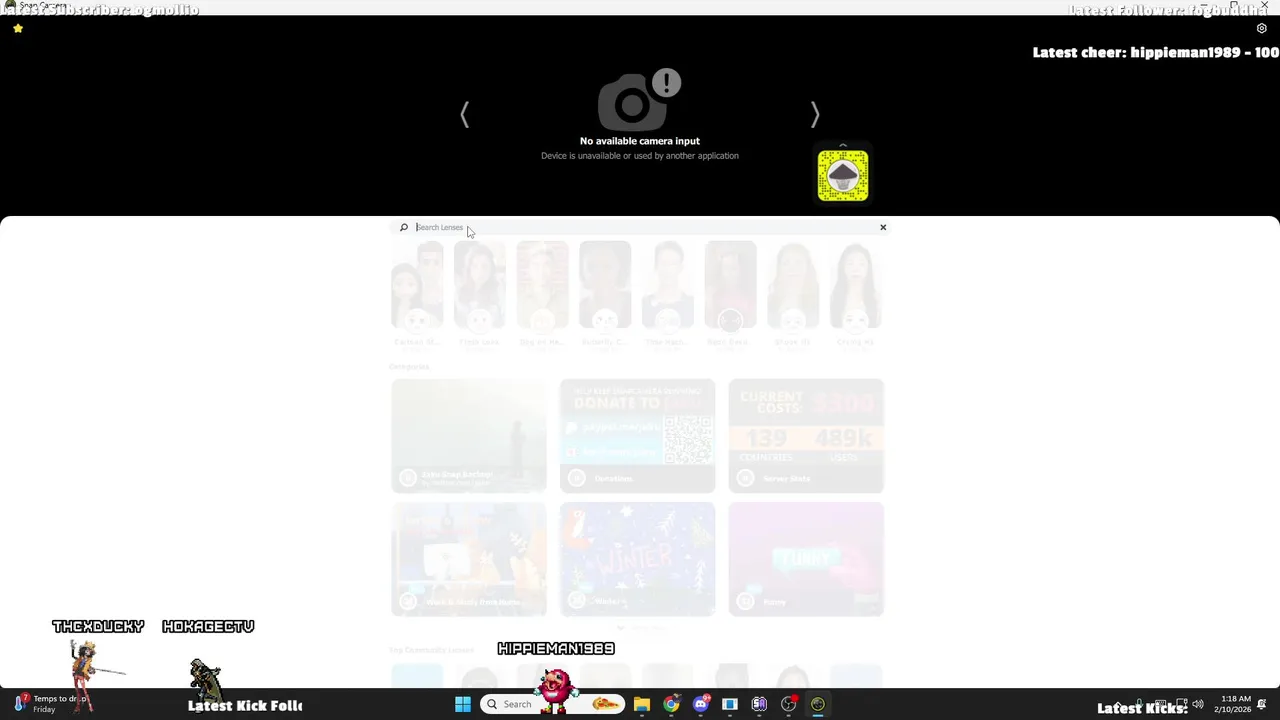Open the Funny category card
This screenshot has height=720, width=1280.
tap(806, 559)
